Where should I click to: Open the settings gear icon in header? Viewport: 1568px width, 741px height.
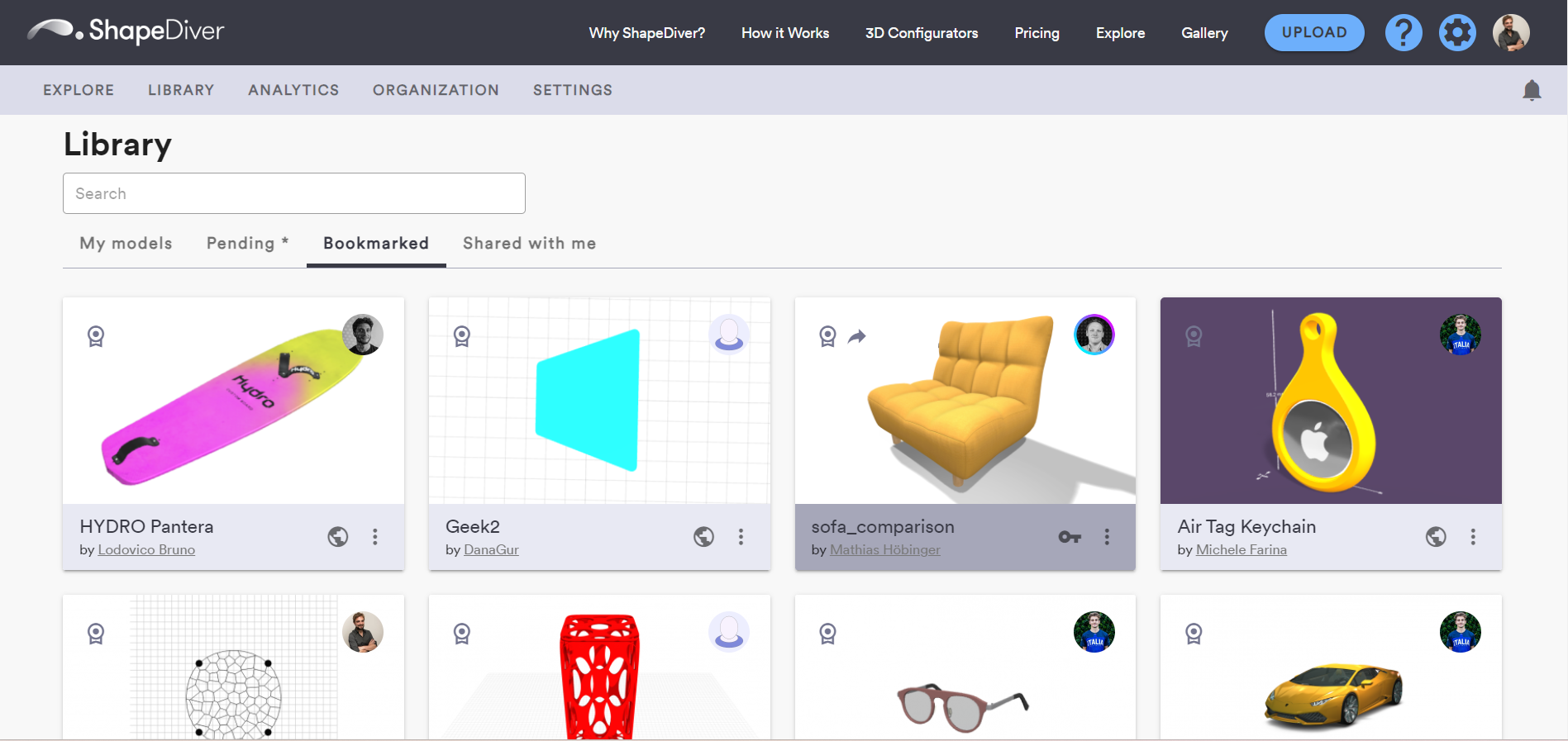[x=1456, y=33]
